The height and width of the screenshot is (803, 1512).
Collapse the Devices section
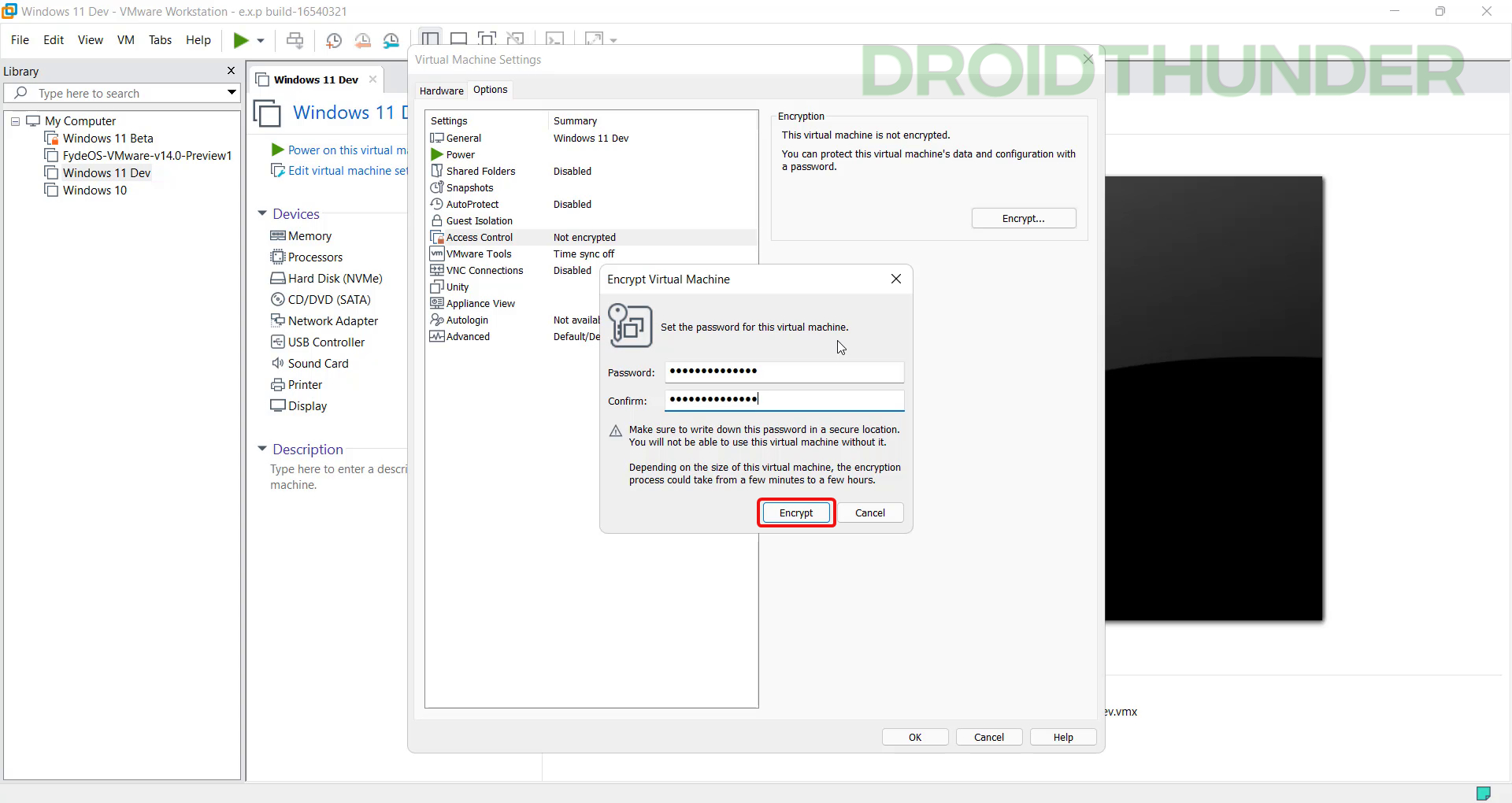point(262,214)
